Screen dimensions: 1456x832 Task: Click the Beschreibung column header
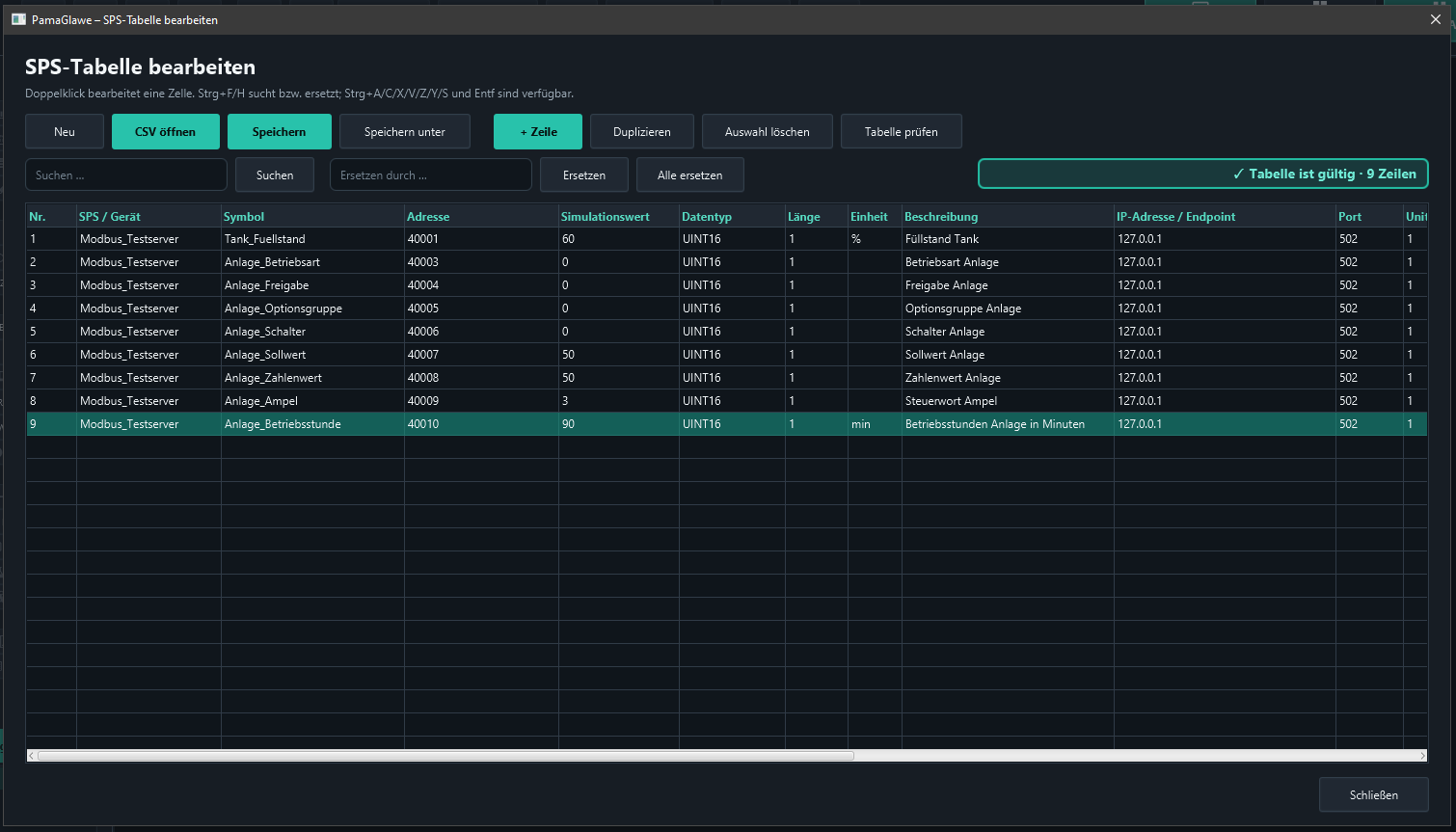point(1008,217)
